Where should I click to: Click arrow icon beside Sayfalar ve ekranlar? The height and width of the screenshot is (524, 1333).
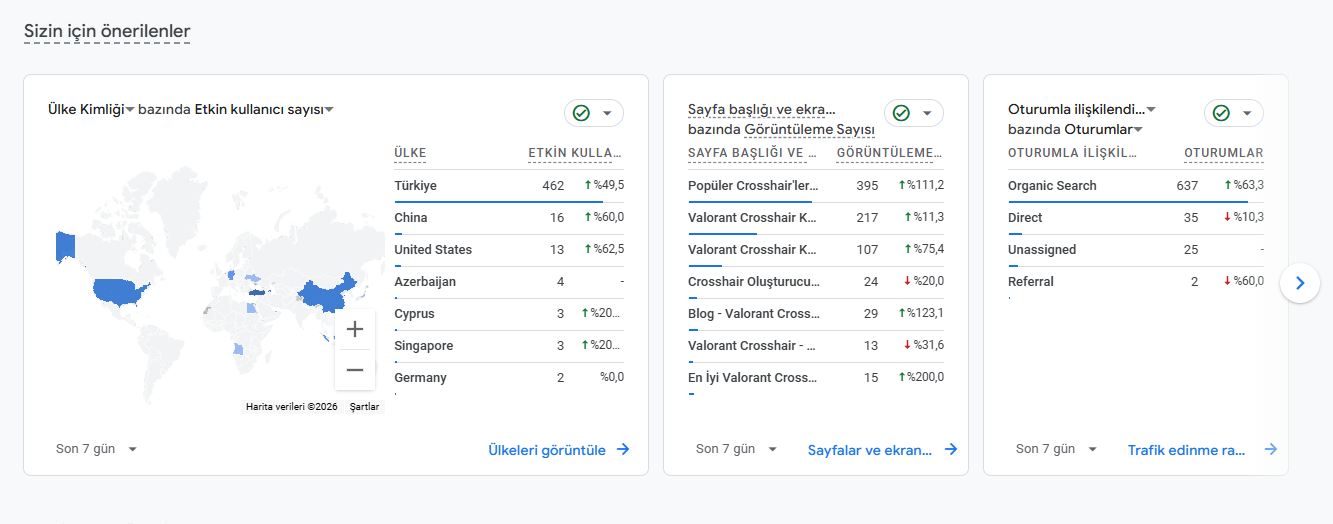pyautogui.click(x=951, y=450)
